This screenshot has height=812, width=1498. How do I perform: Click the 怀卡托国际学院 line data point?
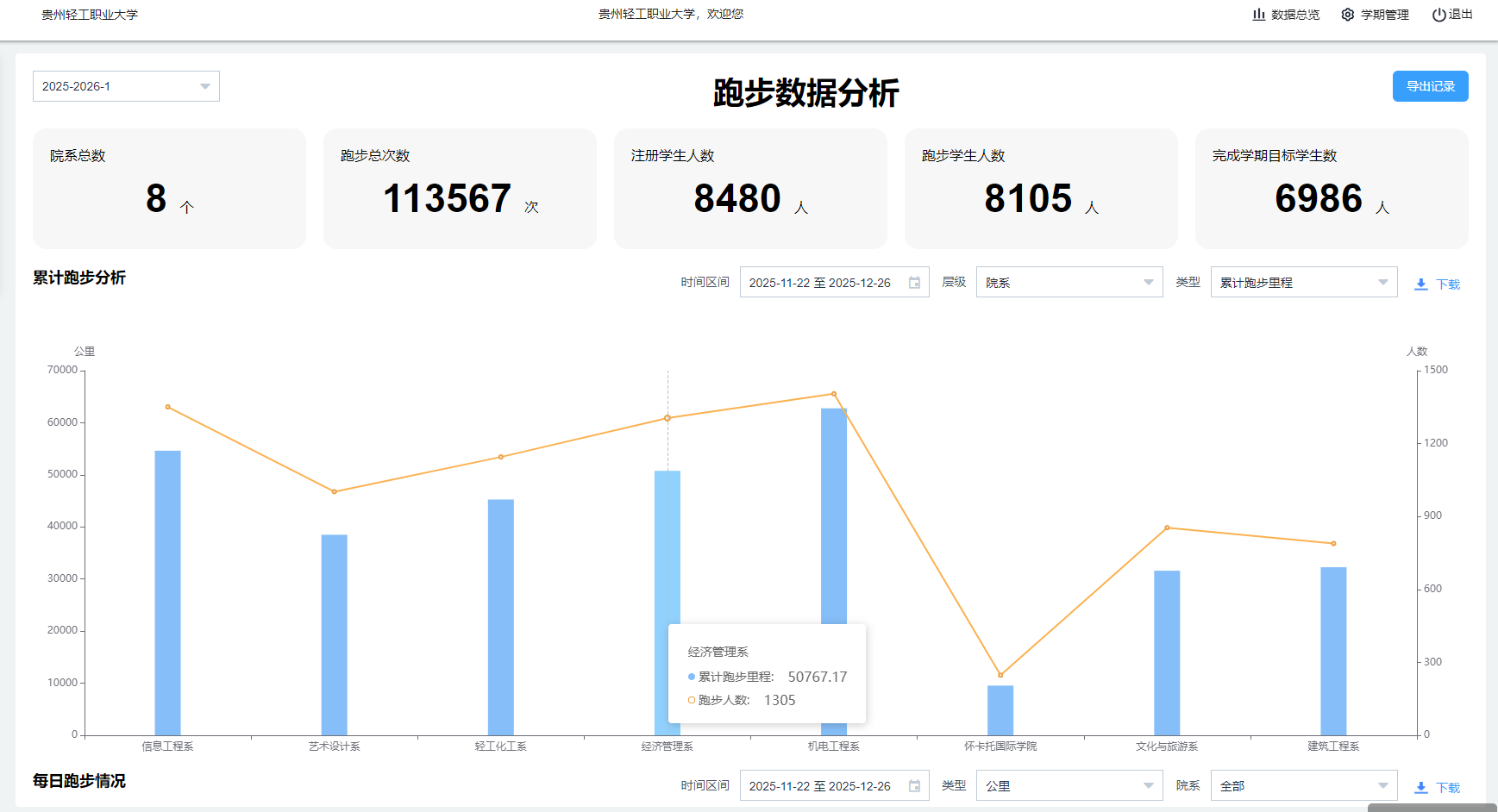point(1000,675)
